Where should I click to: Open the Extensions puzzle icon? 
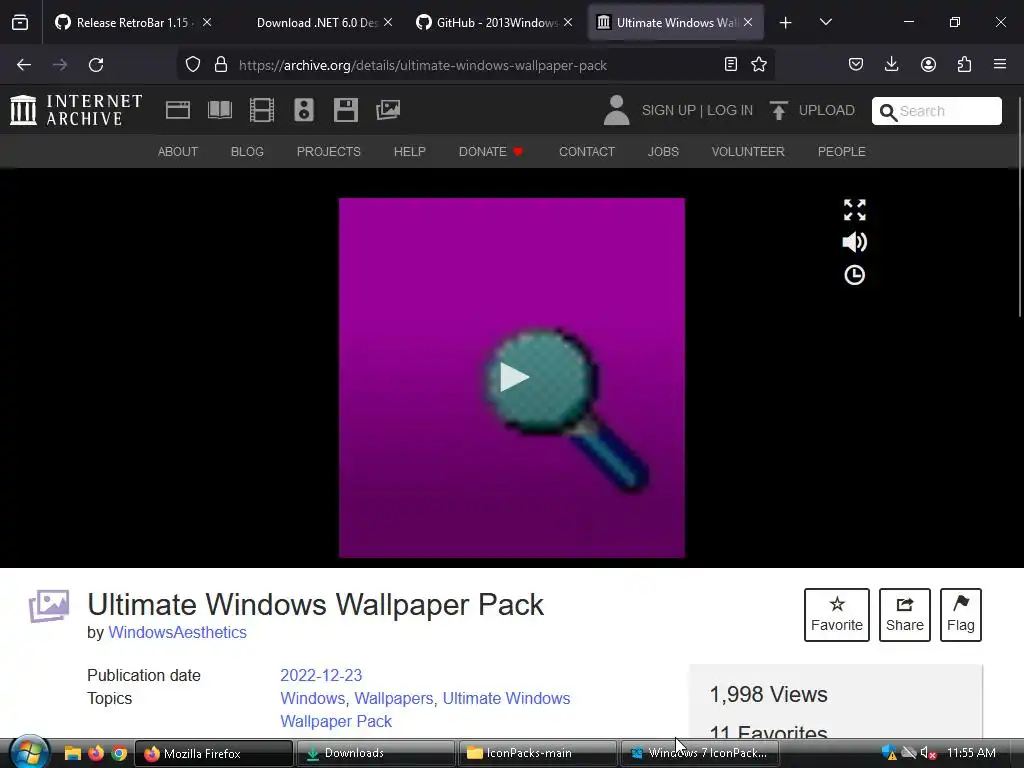tap(964, 65)
